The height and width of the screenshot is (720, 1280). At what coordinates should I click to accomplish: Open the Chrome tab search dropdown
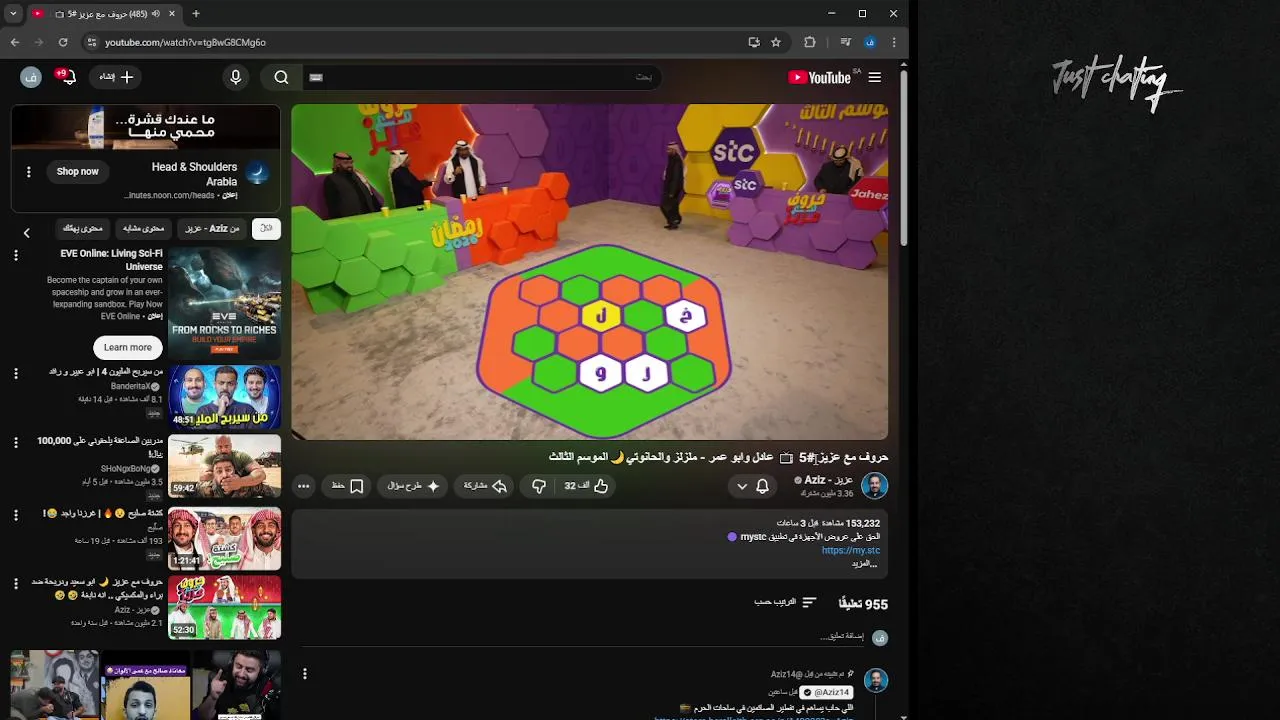tap(13, 14)
